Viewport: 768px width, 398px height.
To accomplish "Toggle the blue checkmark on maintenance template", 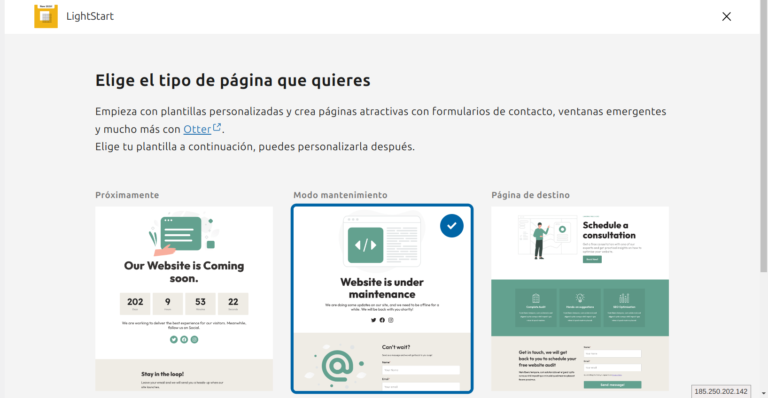I will [x=452, y=226].
